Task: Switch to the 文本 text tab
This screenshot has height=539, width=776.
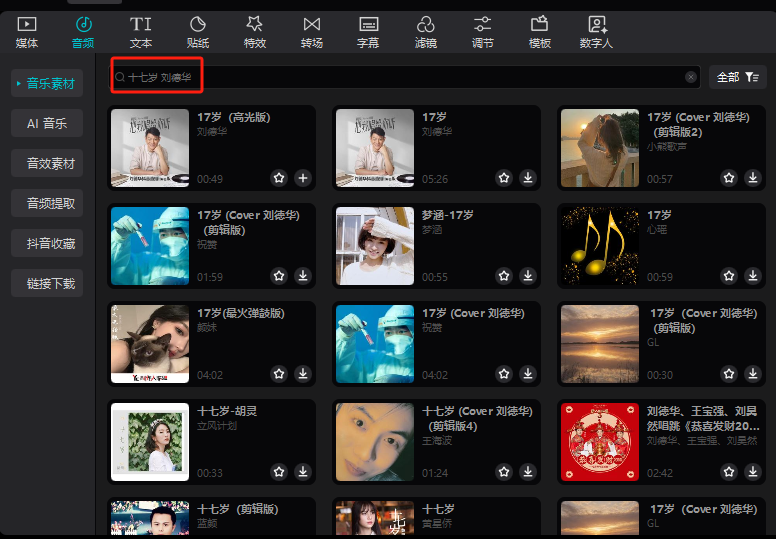Action: (141, 32)
